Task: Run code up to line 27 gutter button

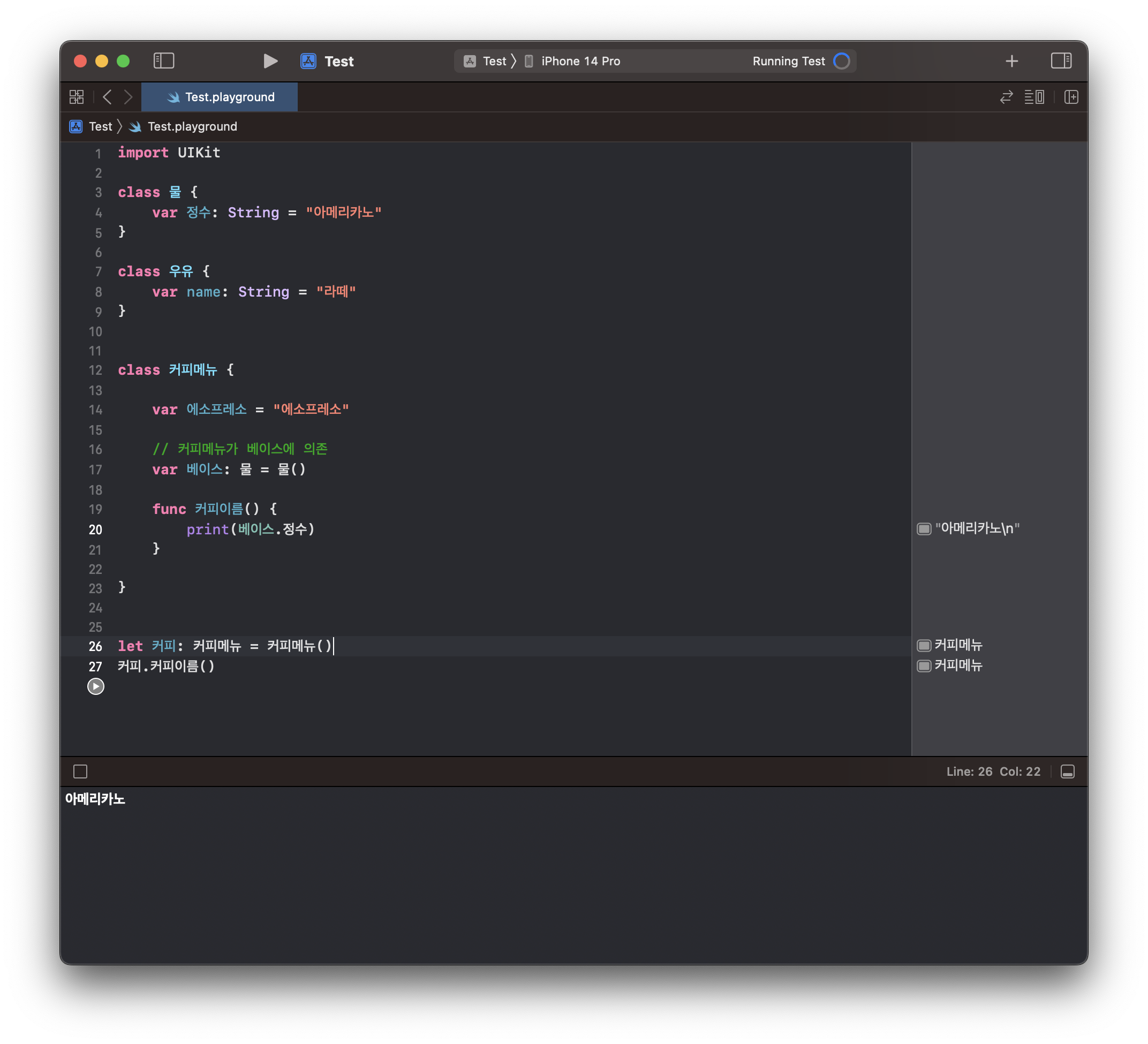Action: pos(96,686)
